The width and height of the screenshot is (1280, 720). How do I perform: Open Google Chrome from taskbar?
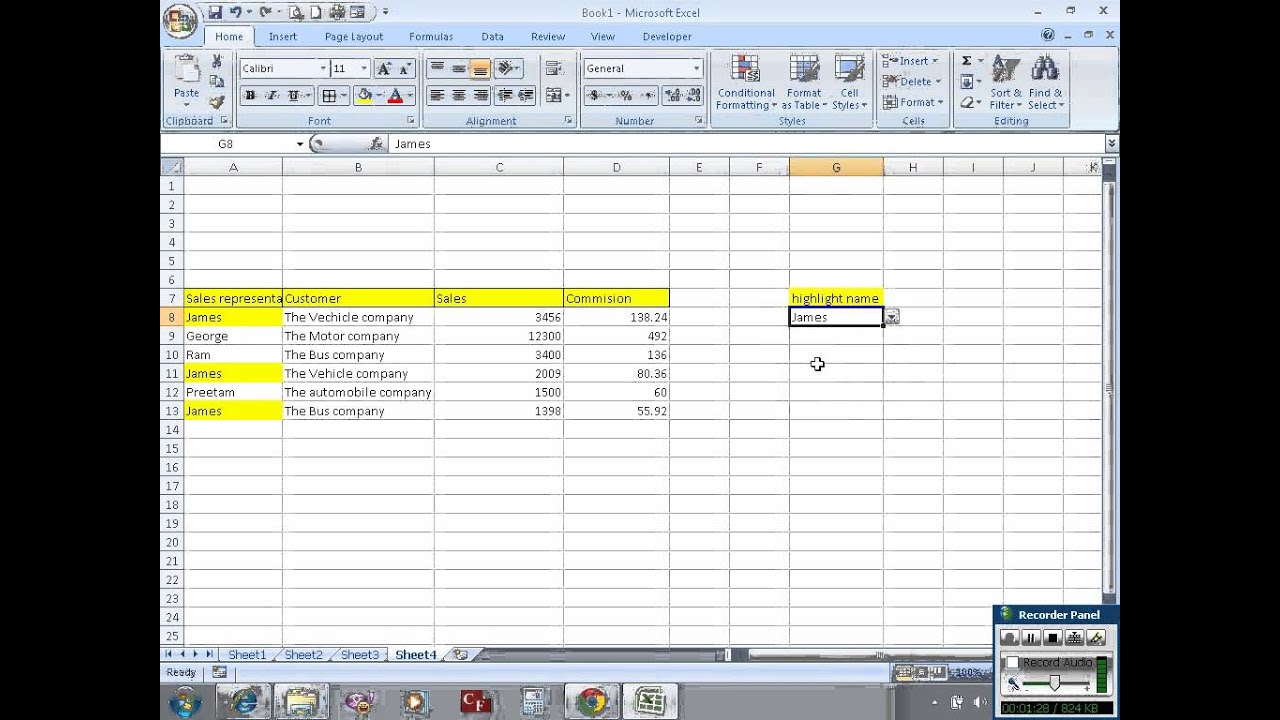tap(591, 702)
